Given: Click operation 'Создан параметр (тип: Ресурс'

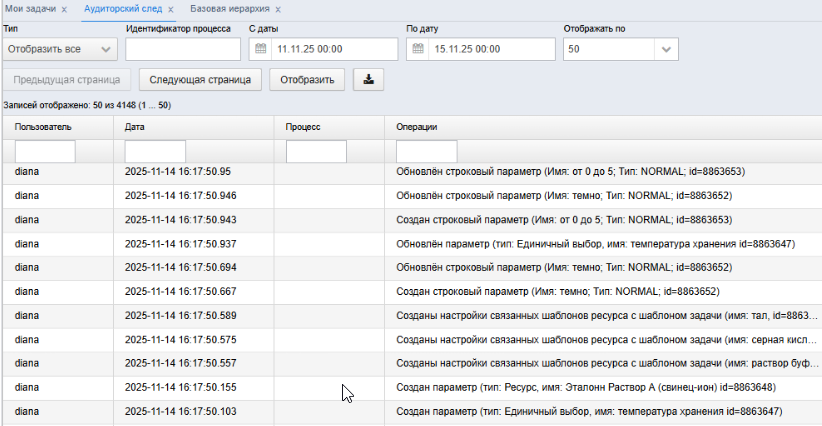Looking at the screenshot, I should [x=586, y=387].
